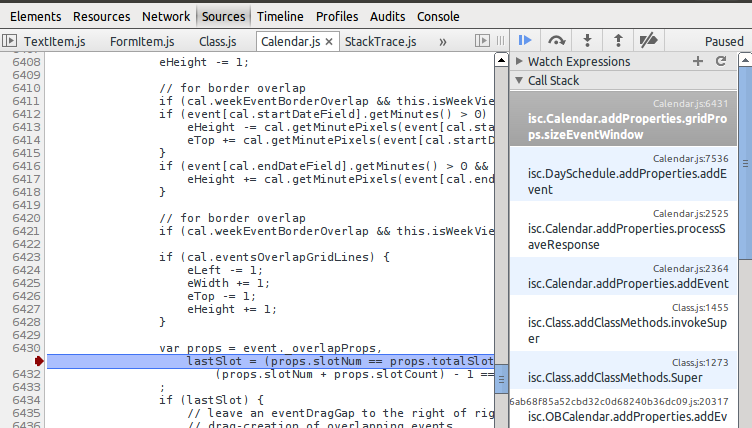The height and width of the screenshot is (428, 752).
Task: Expand the Watch Expressions section
Action: [519, 62]
